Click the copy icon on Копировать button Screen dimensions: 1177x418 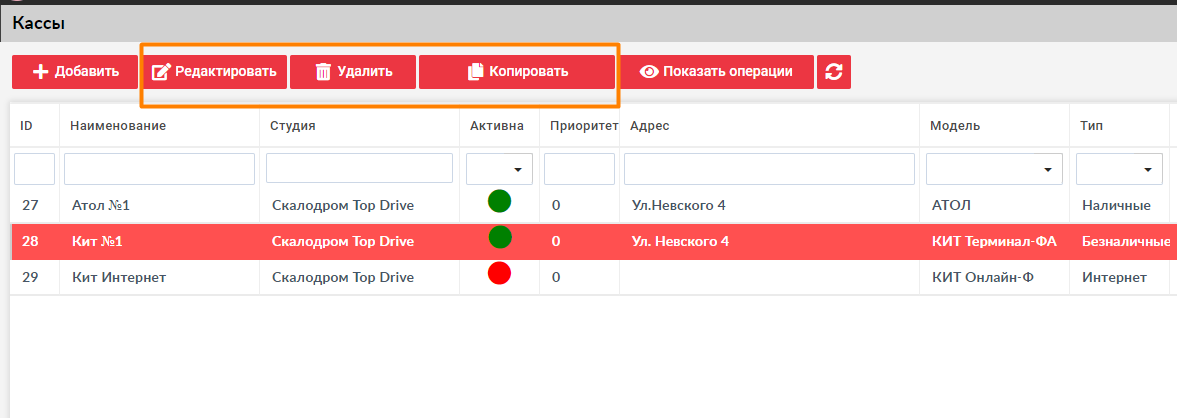pos(475,72)
